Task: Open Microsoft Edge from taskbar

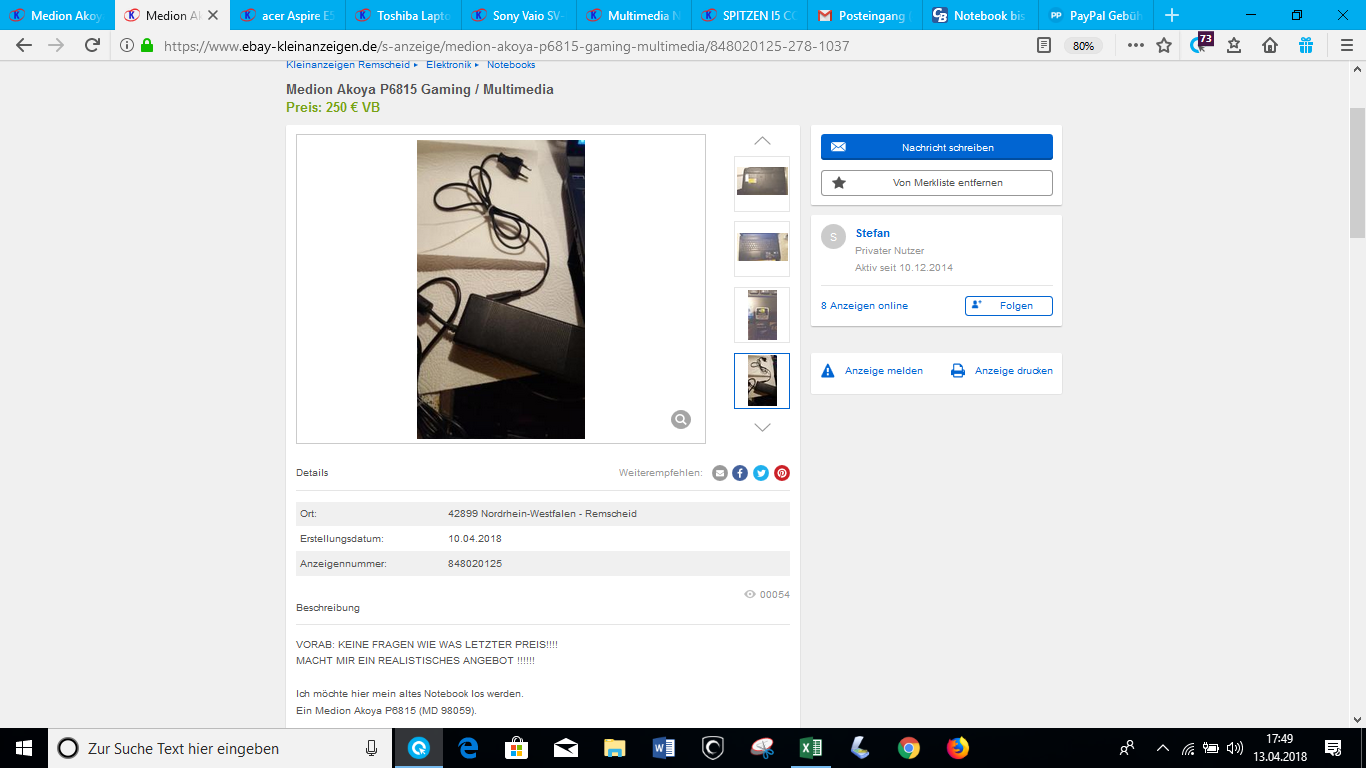Action: click(468, 748)
